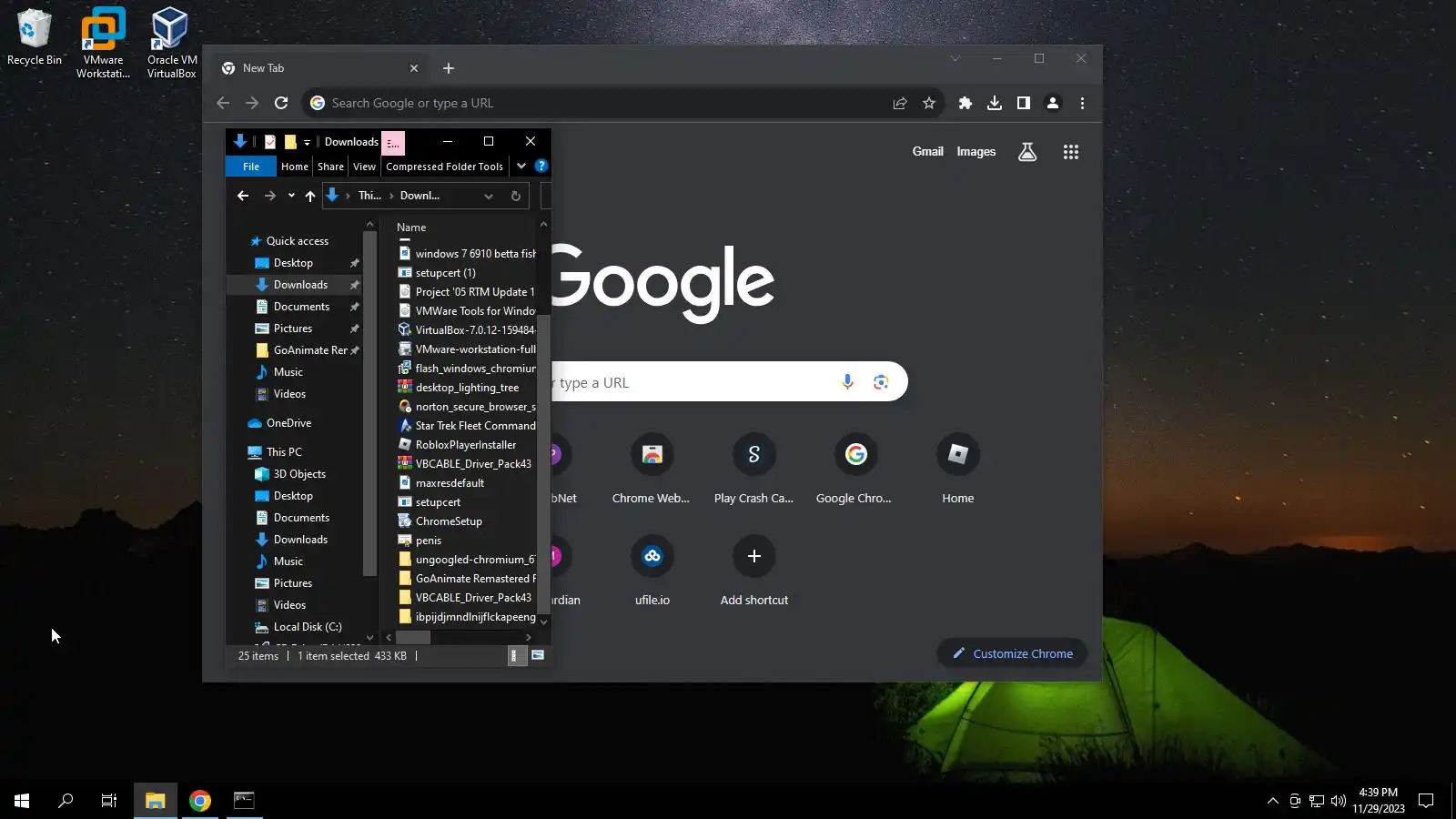
Task: Open Play Crash Ca... shortcut
Action: point(753,469)
